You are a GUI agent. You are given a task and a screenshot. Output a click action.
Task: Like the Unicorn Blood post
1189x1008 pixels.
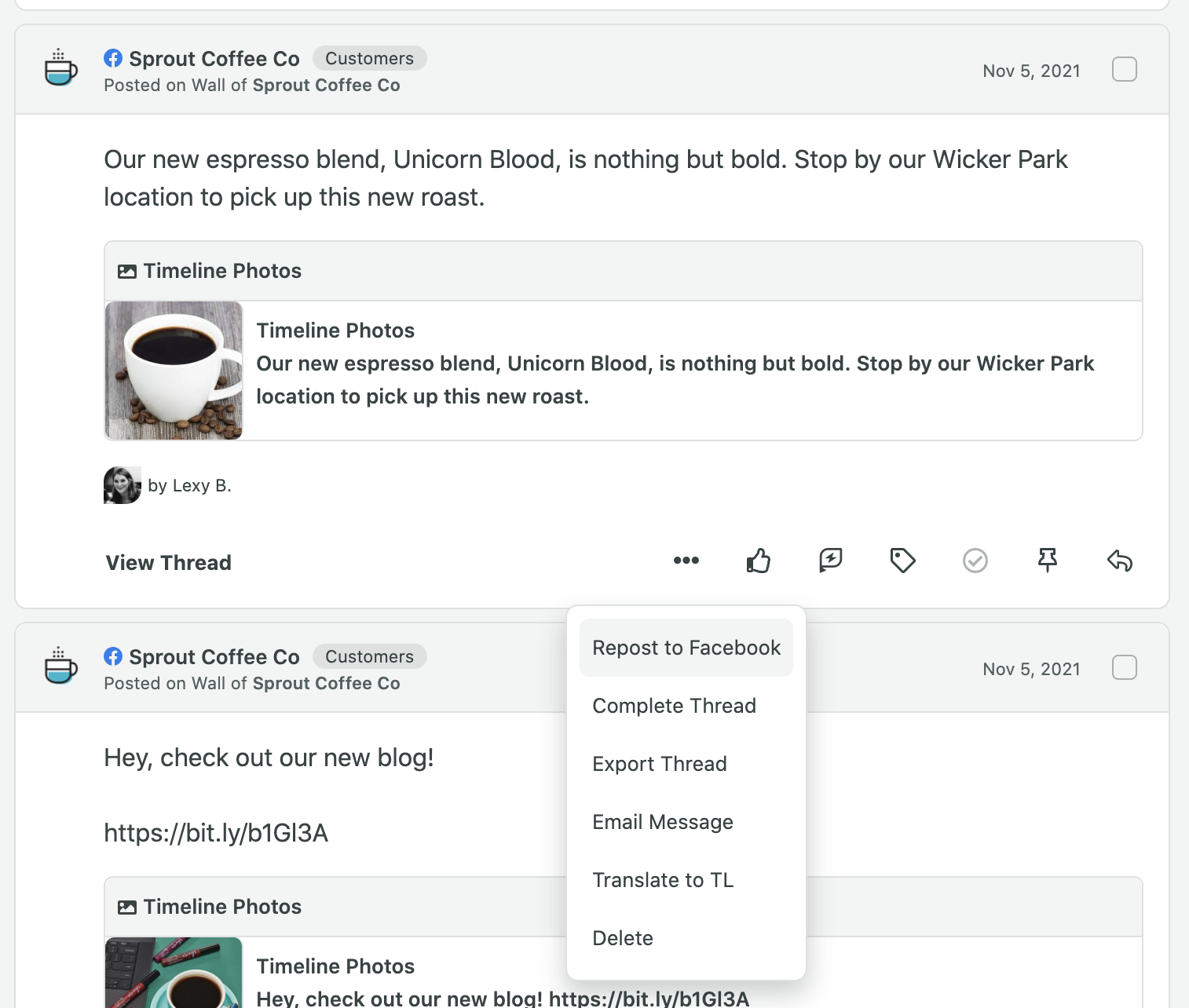click(758, 561)
